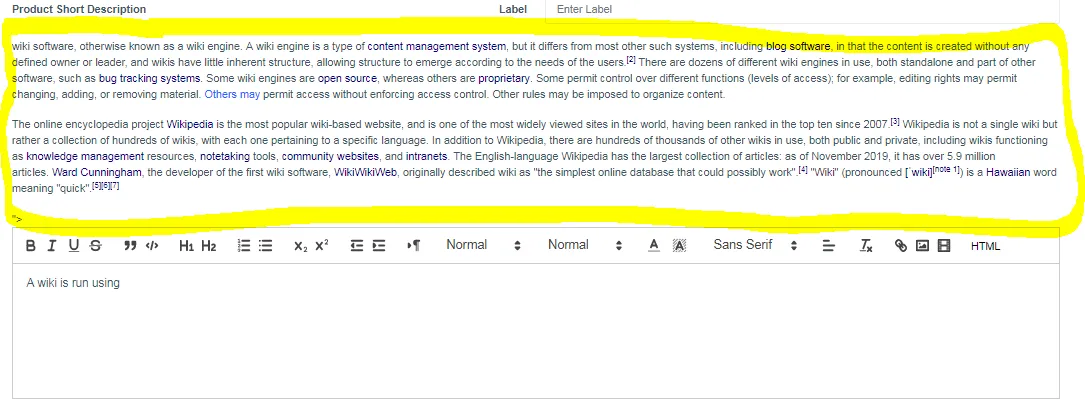The image size is (1085, 413).
Task: Apply Heading 1 style
Action: coord(186,246)
